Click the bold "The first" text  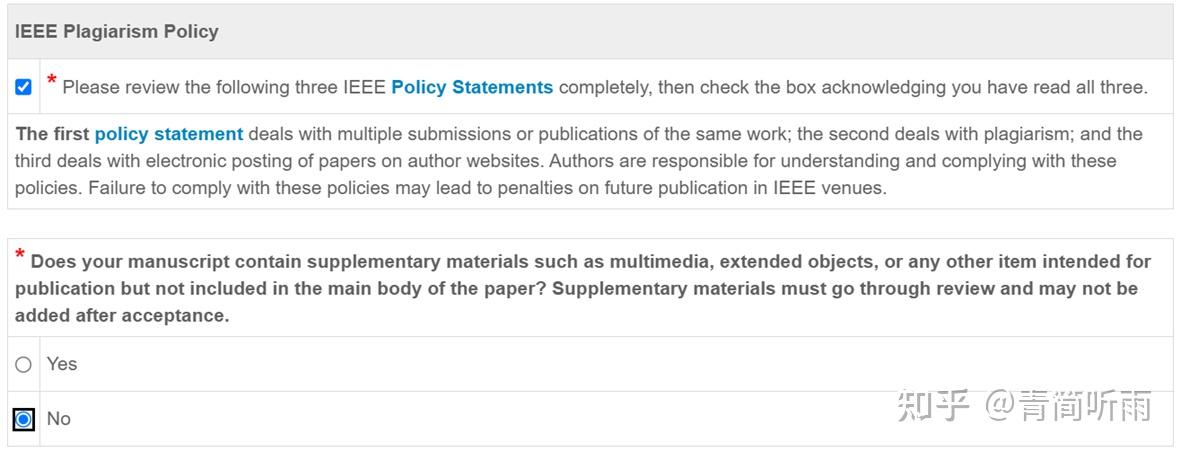point(52,134)
